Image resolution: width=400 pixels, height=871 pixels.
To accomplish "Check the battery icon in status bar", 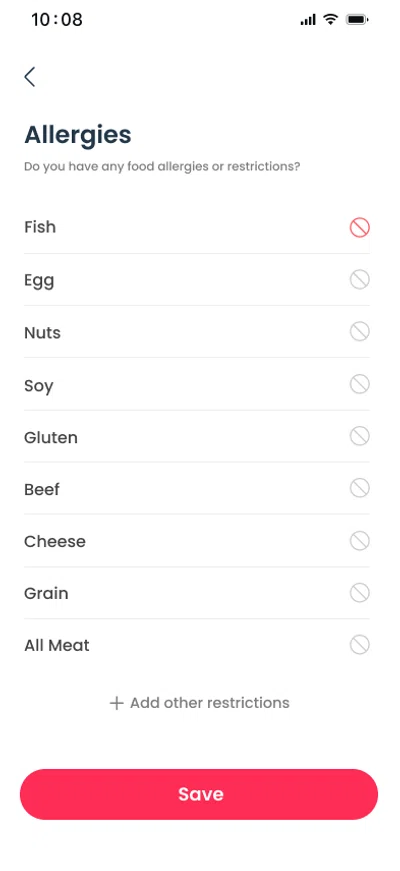I will 357,20.
